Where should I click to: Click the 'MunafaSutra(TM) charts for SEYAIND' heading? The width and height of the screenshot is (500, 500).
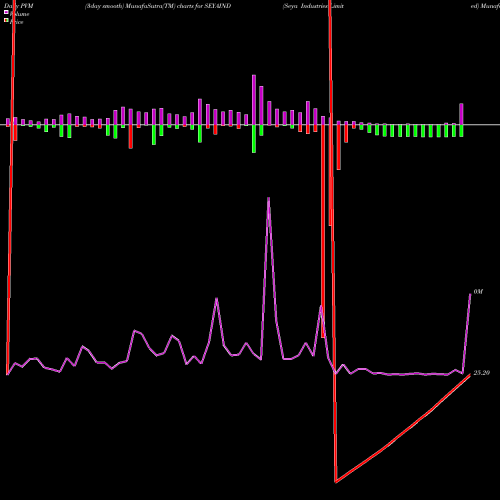(178, 6)
